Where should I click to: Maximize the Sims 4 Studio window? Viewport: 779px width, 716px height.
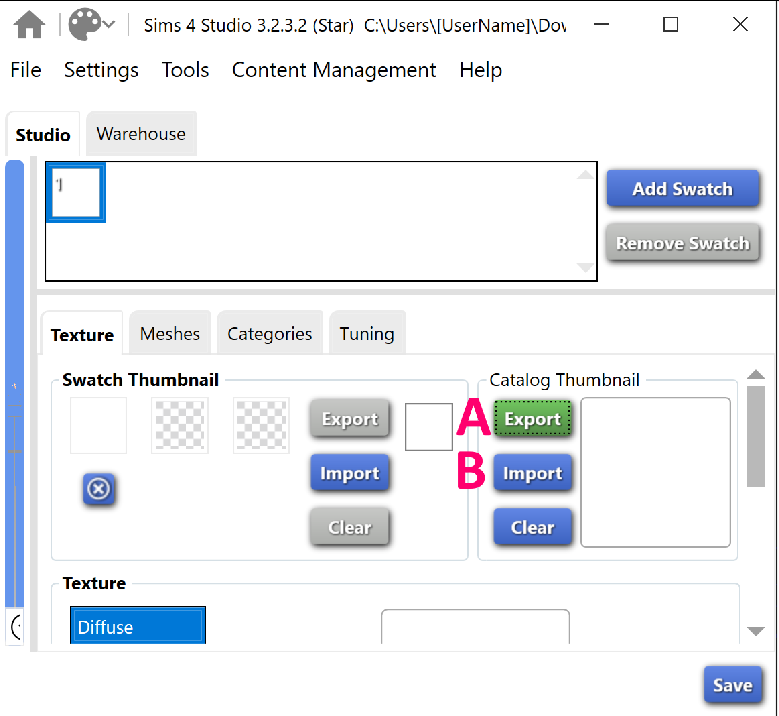click(671, 24)
